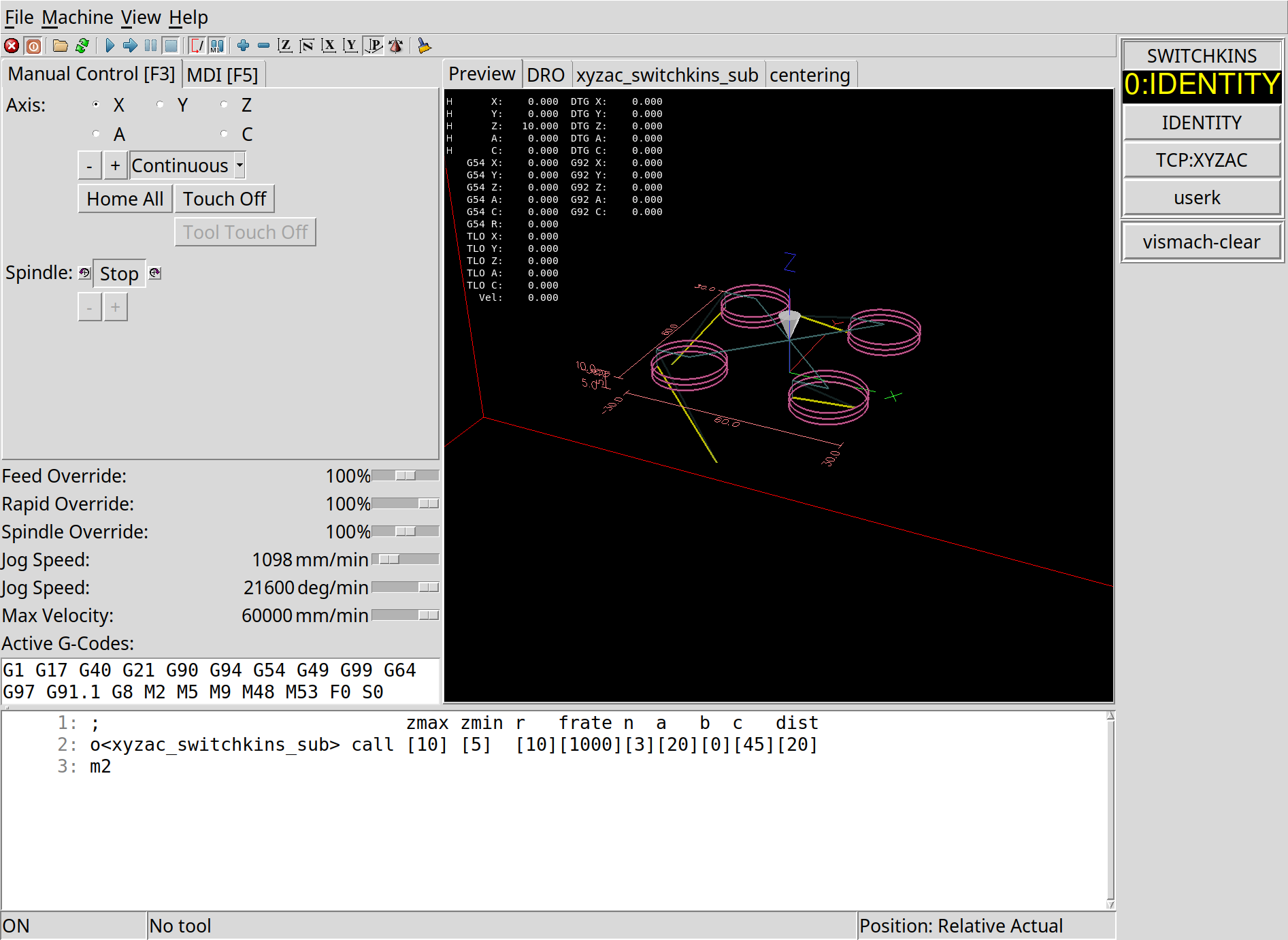This screenshot has height=940, width=1288.
Task: Open the Continuous jog increment dropdown
Action: [x=187, y=165]
